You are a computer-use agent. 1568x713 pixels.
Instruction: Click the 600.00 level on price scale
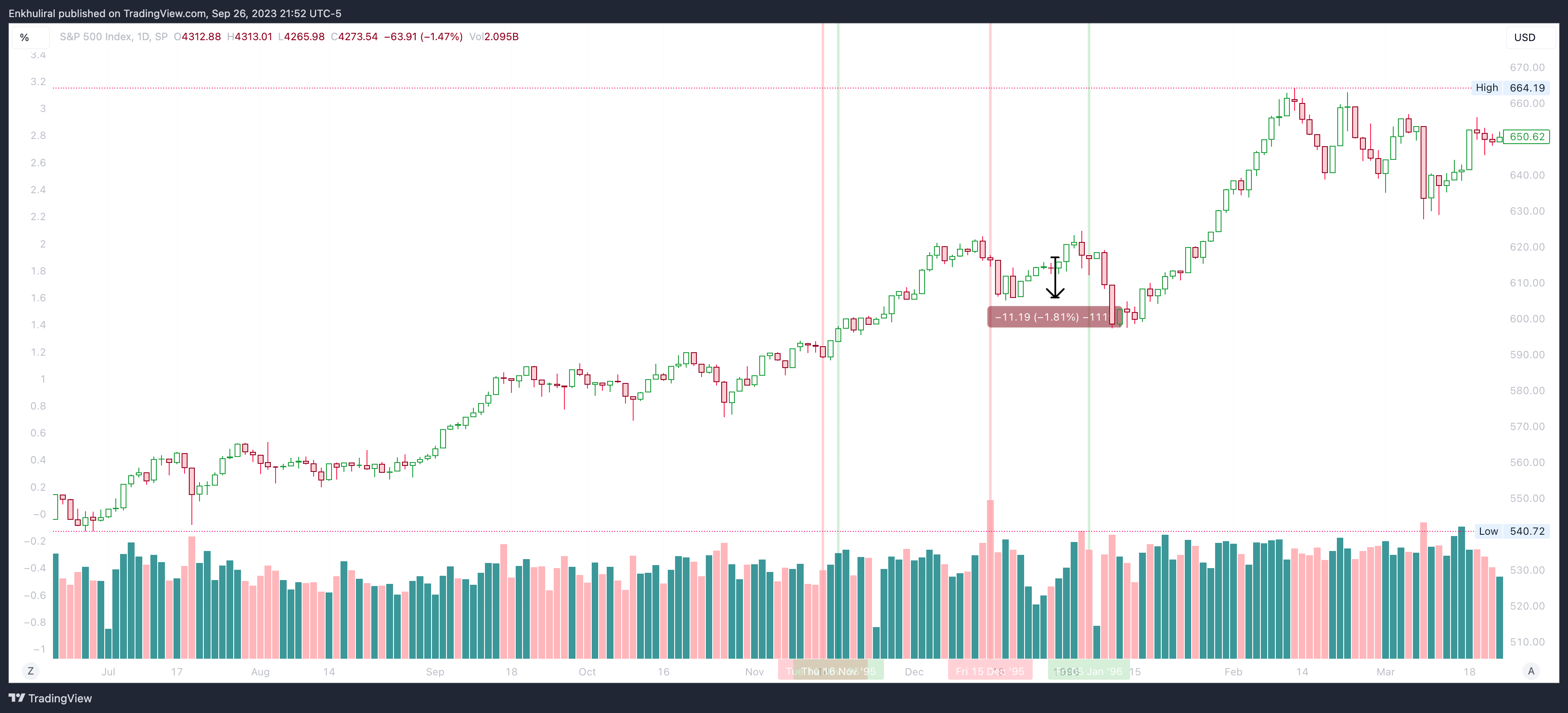click(x=1527, y=319)
